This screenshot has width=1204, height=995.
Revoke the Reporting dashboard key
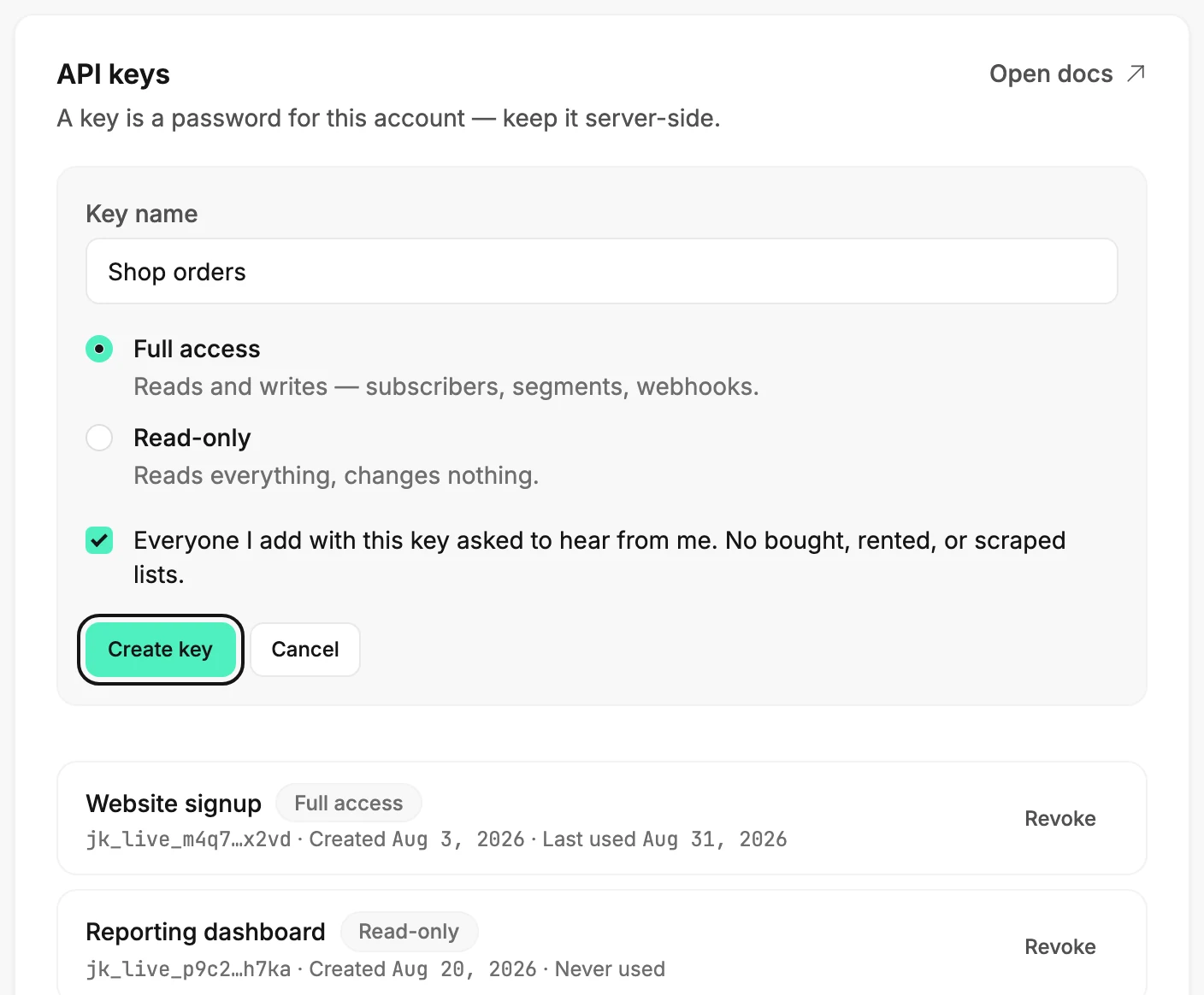pyautogui.click(x=1060, y=946)
